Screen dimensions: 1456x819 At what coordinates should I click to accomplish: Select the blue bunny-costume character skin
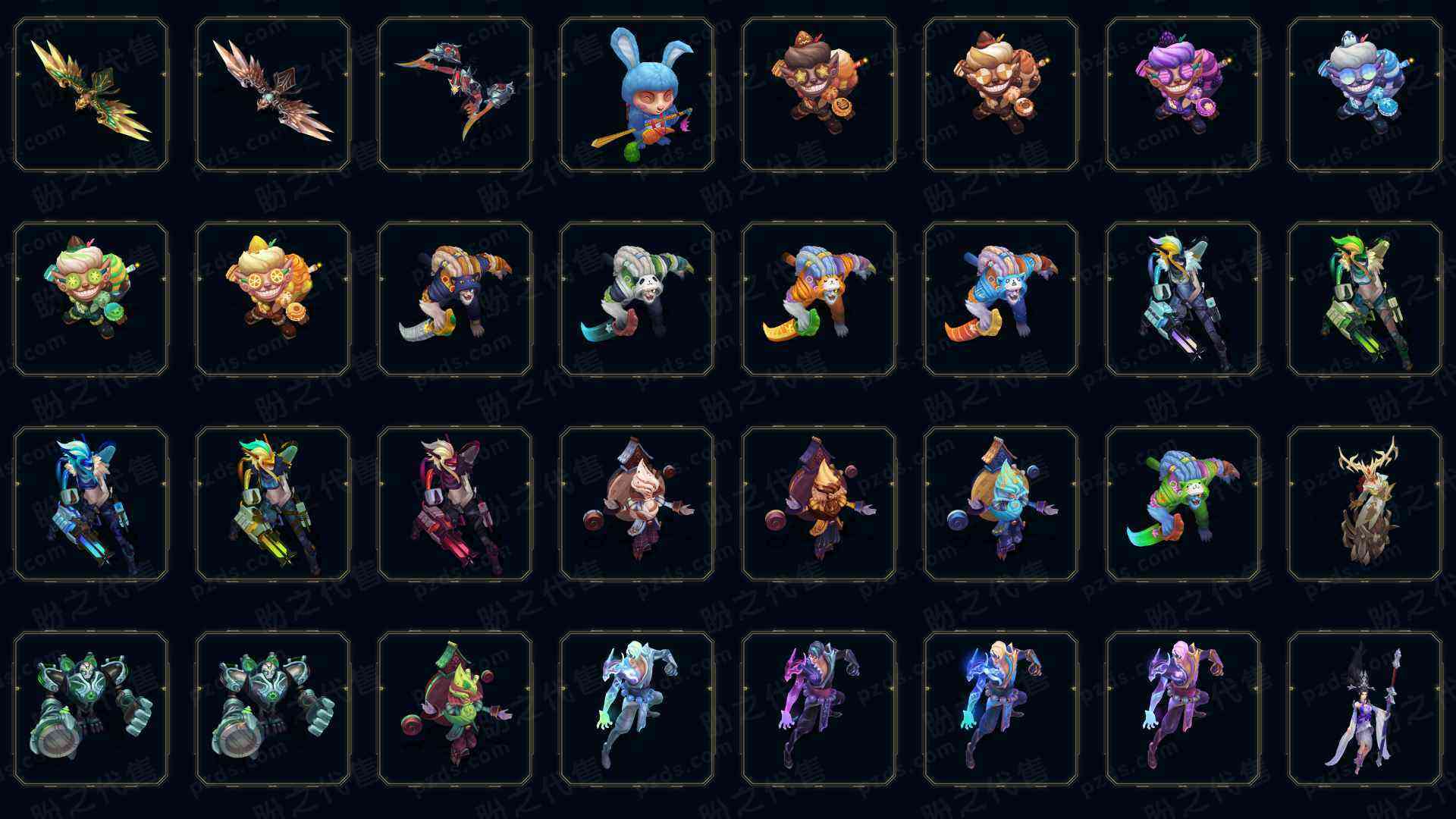point(637,94)
